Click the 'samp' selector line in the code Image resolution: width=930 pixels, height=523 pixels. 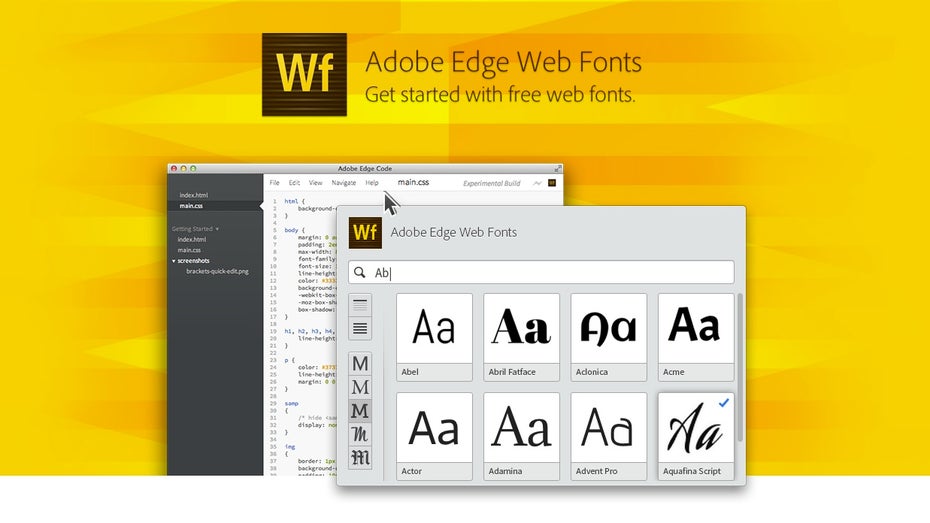coord(291,403)
